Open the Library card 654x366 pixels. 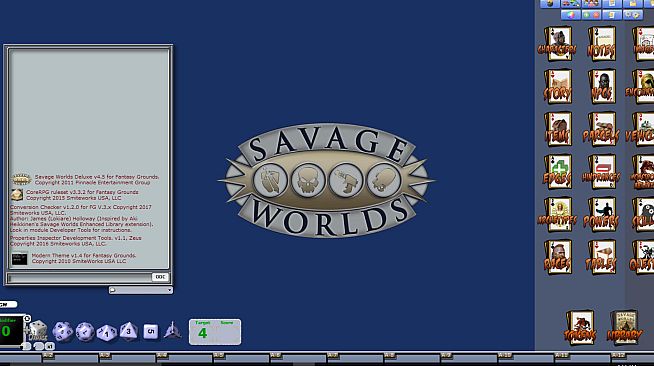click(624, 328)
